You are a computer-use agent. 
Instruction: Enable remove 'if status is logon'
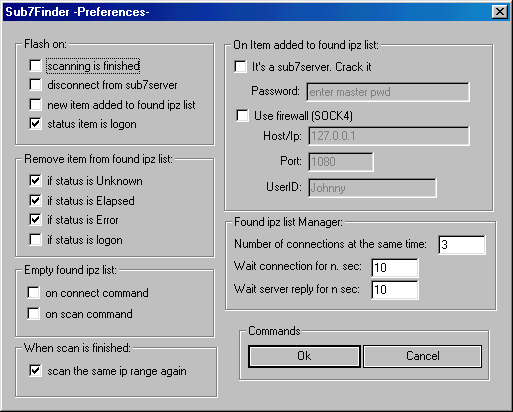point(35,239)
